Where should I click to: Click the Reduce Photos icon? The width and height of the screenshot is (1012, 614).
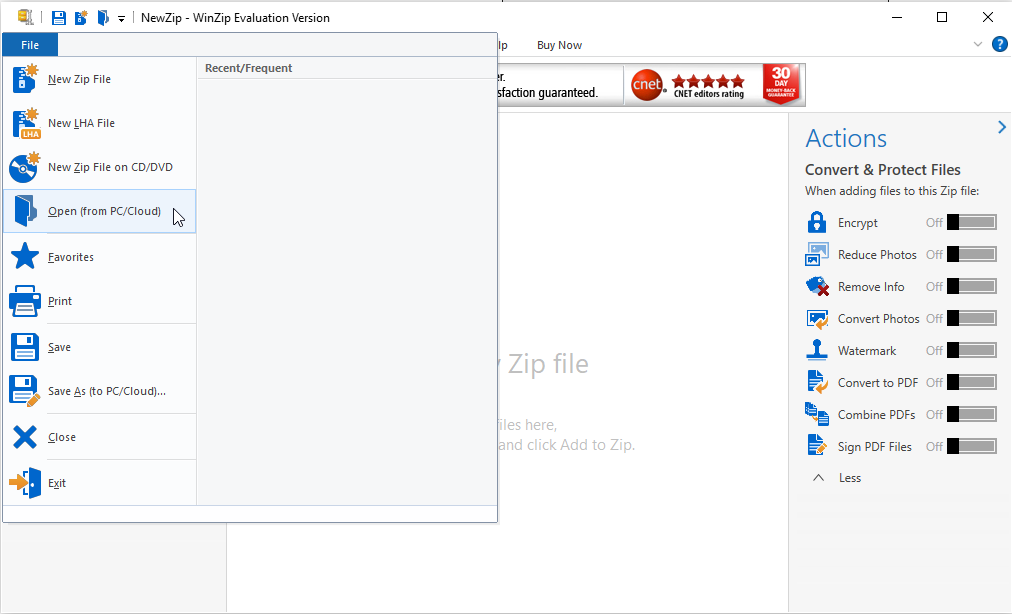[x=816, y=254]
